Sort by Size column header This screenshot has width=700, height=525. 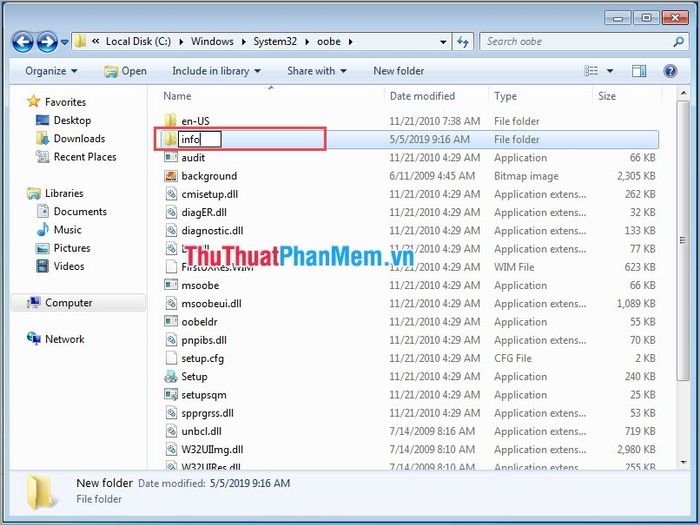click(x=607, y=96)
